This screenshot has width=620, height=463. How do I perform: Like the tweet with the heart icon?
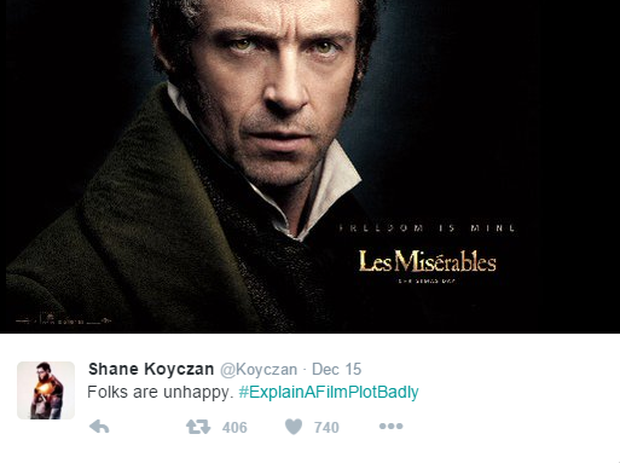click(x=294, y=427)
